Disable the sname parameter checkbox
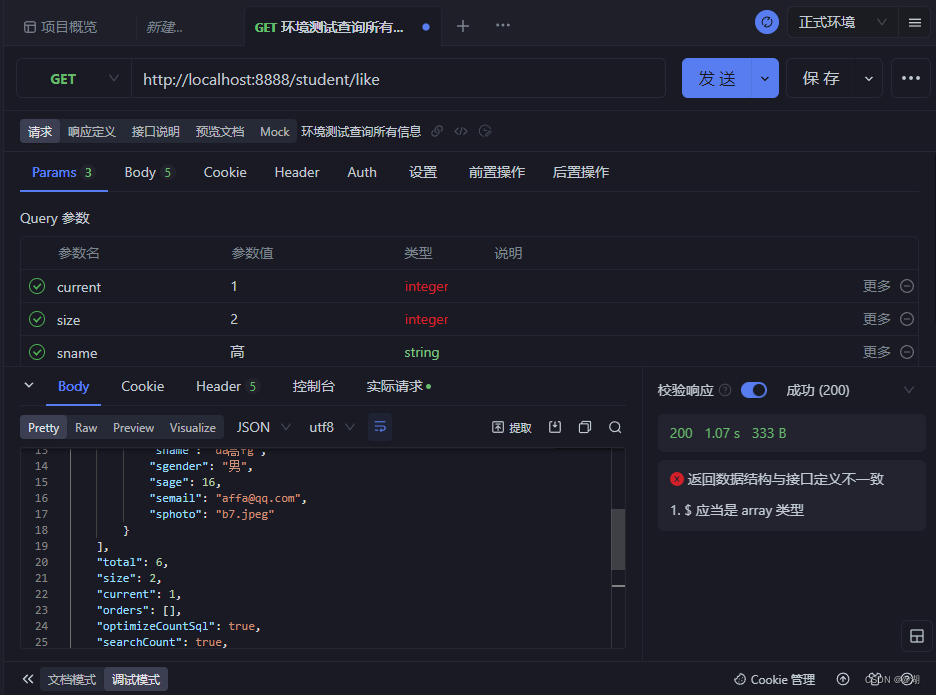The image size is (936, 695). click(x=37, y=352)
